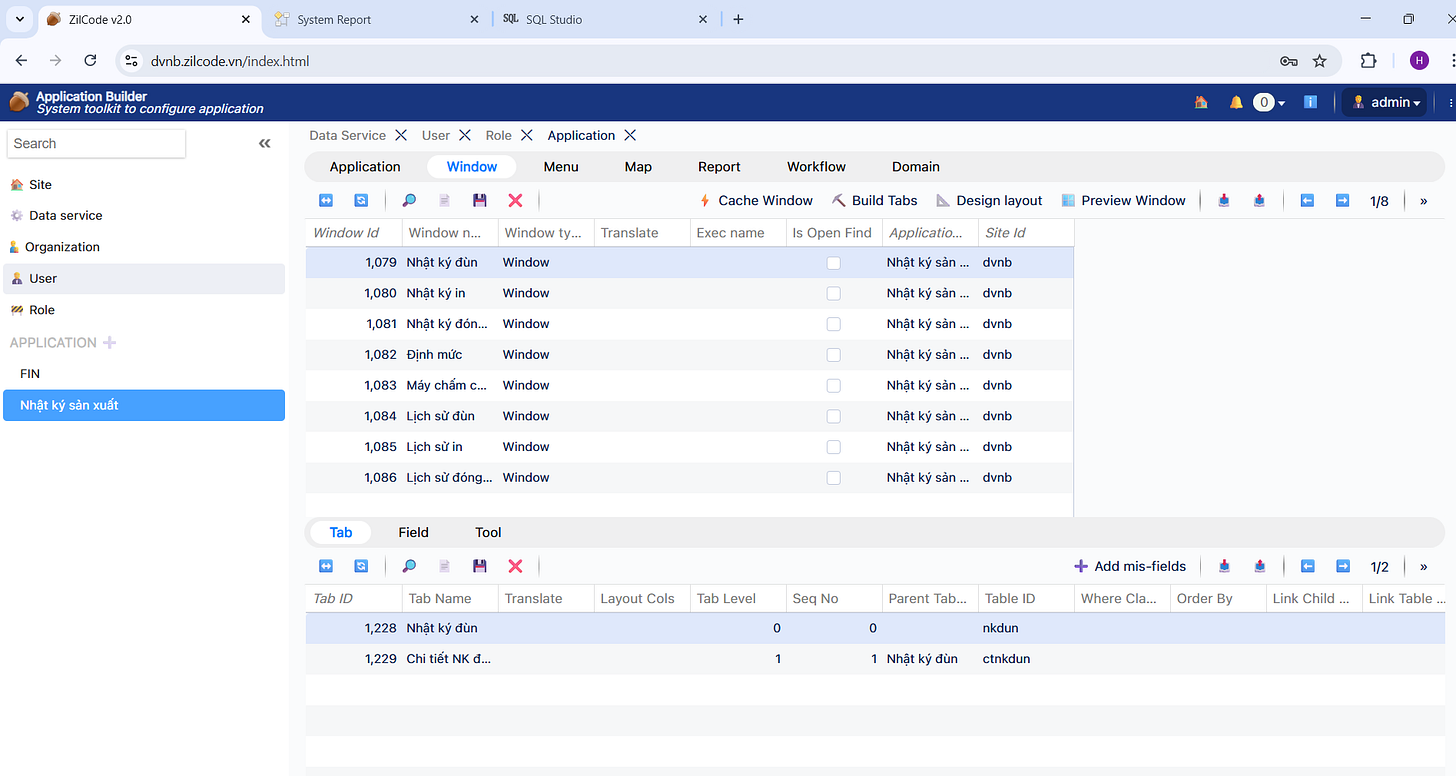Click the refresh icon in Tab toolbar
This screenshot has height=776, width=1456.
(x=361, y=566)
